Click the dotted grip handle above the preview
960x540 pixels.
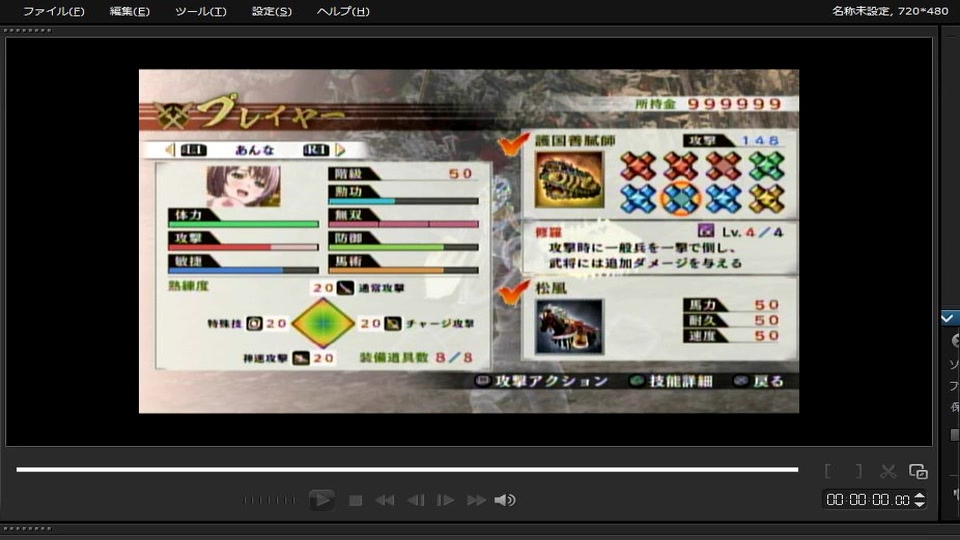point(28,30)
